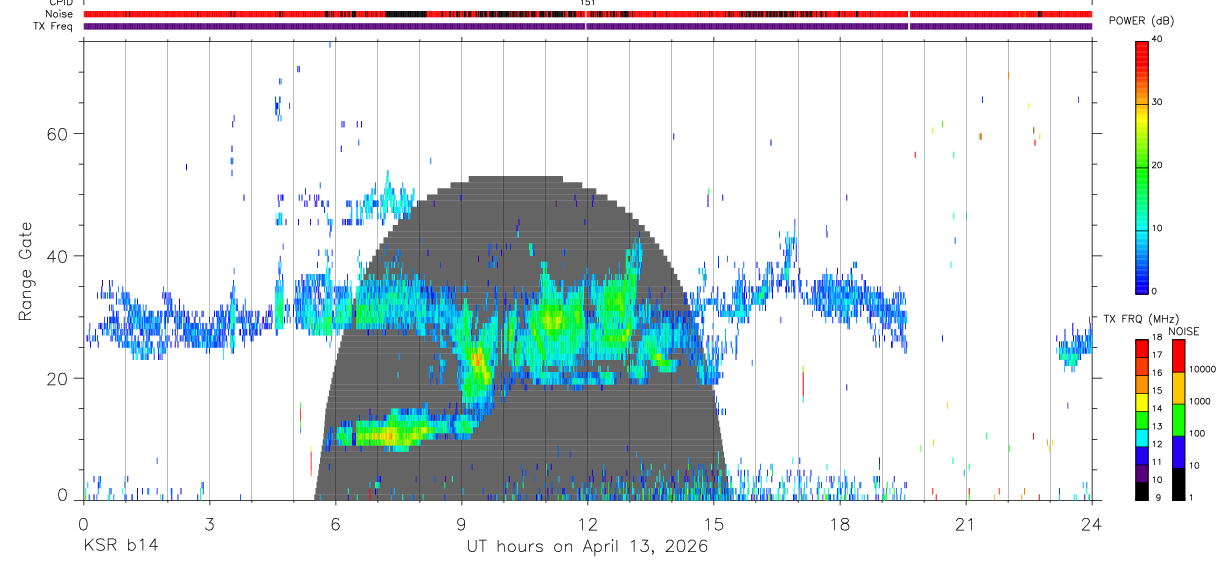1228x567 pixels.
Task: Click the 10000 label on the noise legend
Action: coord(1202,369)
